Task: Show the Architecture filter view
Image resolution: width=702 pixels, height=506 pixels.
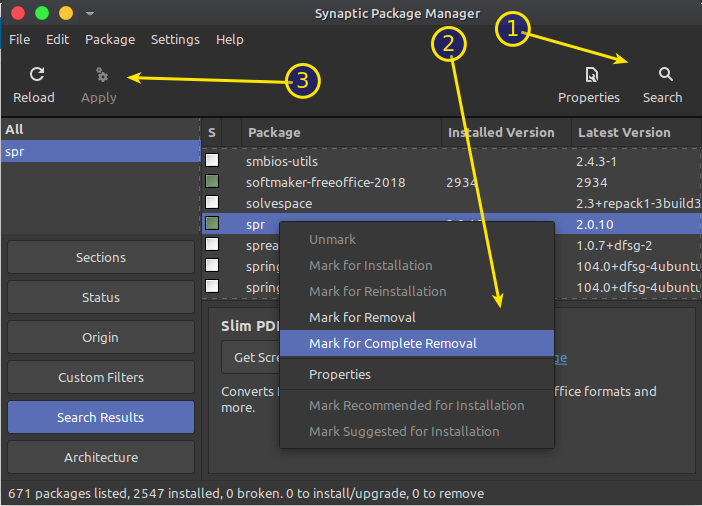Action: pyautogui.click(x=101, y=457)
